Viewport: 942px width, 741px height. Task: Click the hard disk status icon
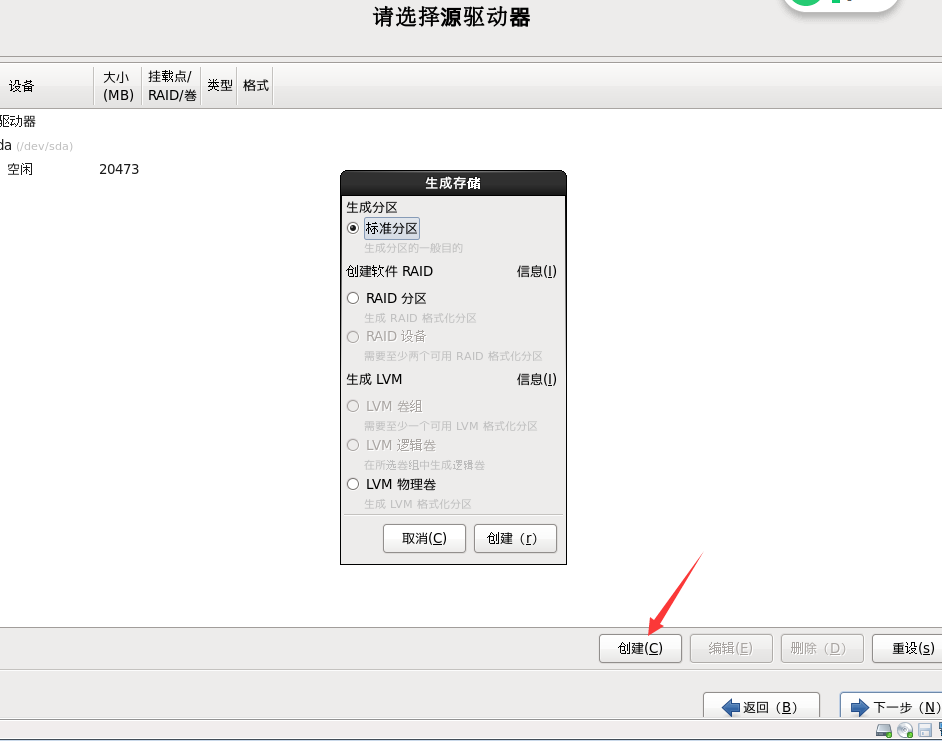coord(884,730)
